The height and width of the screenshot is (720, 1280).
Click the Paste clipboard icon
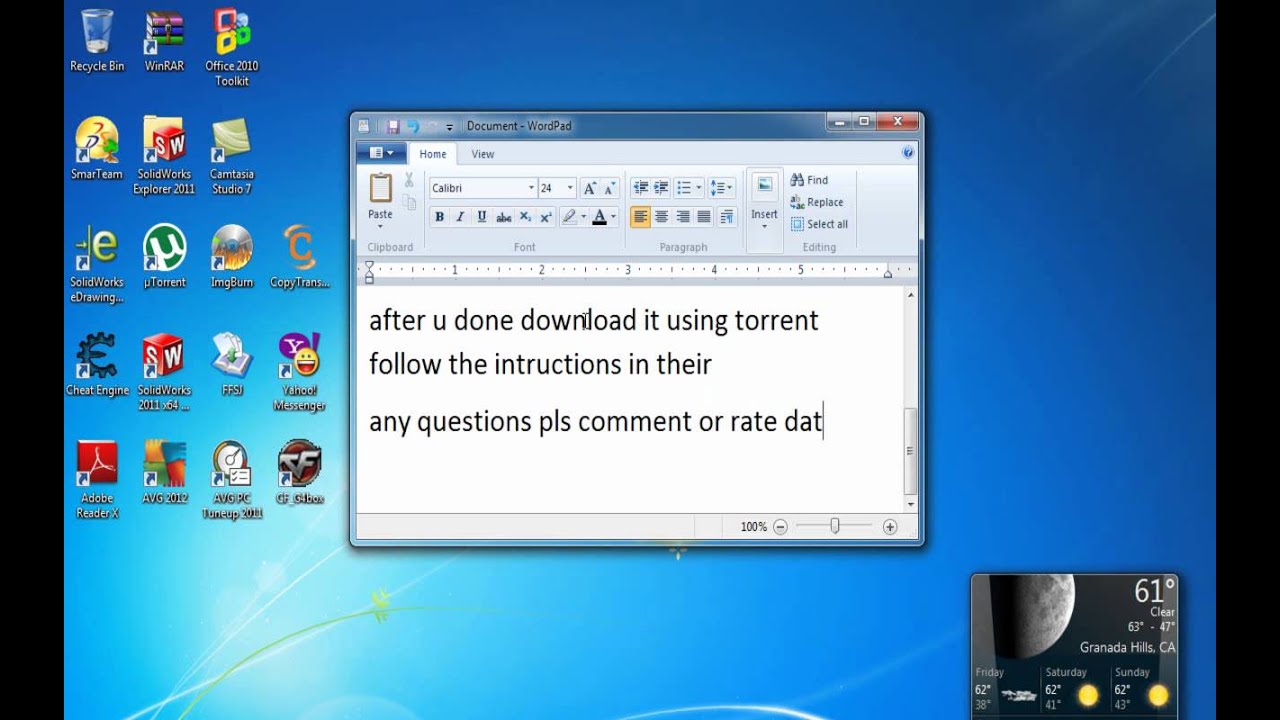coord(380,188)
